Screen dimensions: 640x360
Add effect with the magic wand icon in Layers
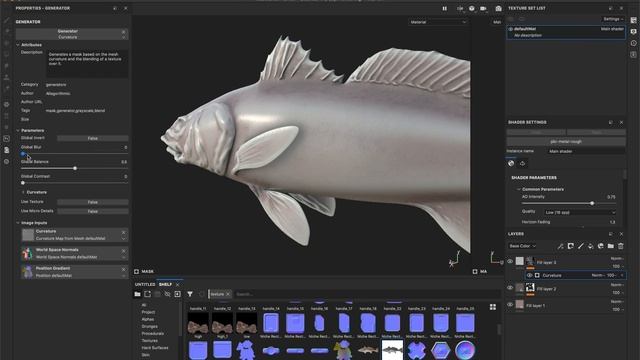(560, 246)
